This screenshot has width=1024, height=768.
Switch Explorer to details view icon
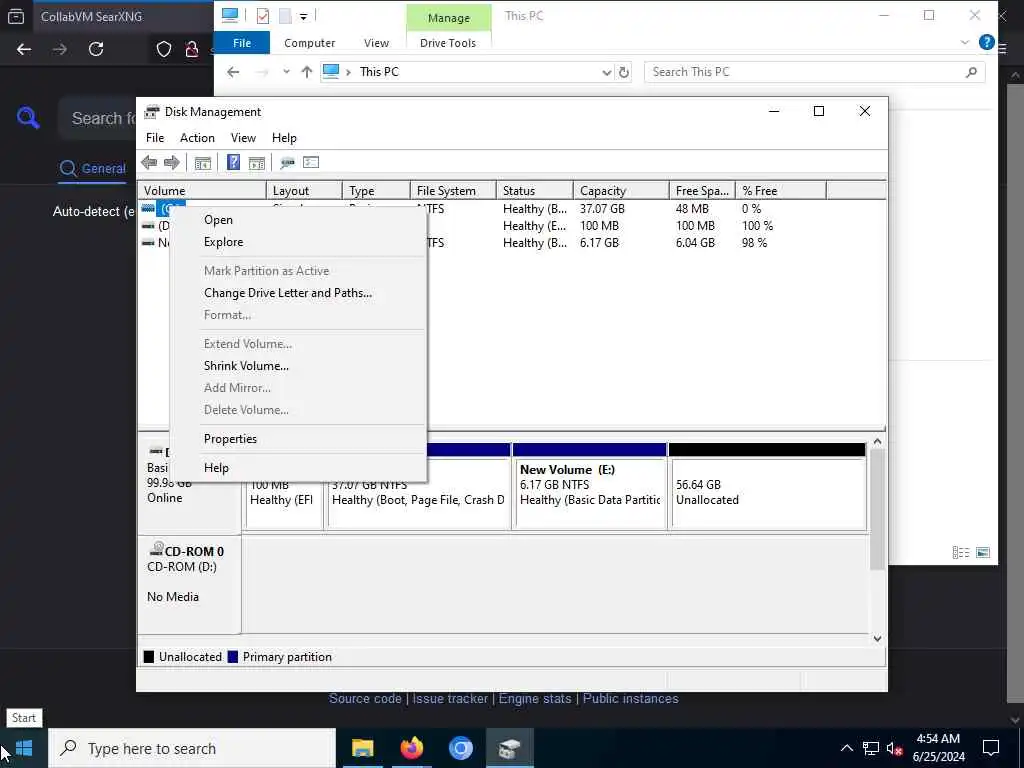point(961,552)
